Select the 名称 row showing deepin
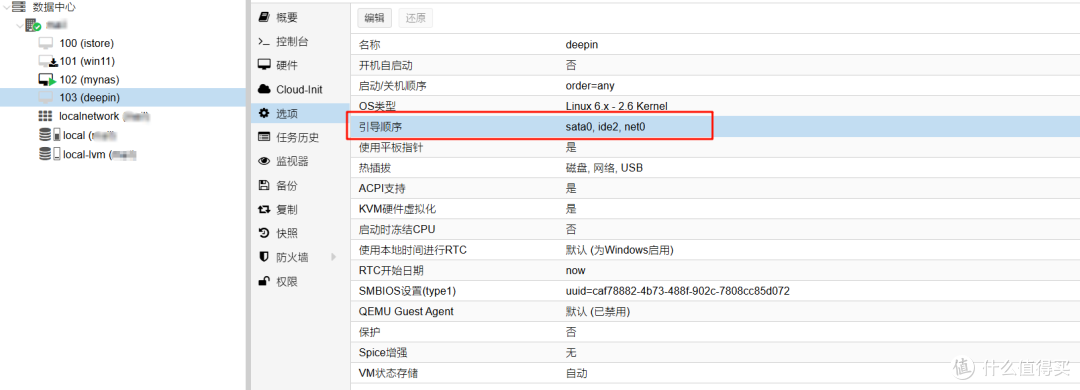Image resolution: width=1080 pixels, height=390 pixels. pos(715,45)
